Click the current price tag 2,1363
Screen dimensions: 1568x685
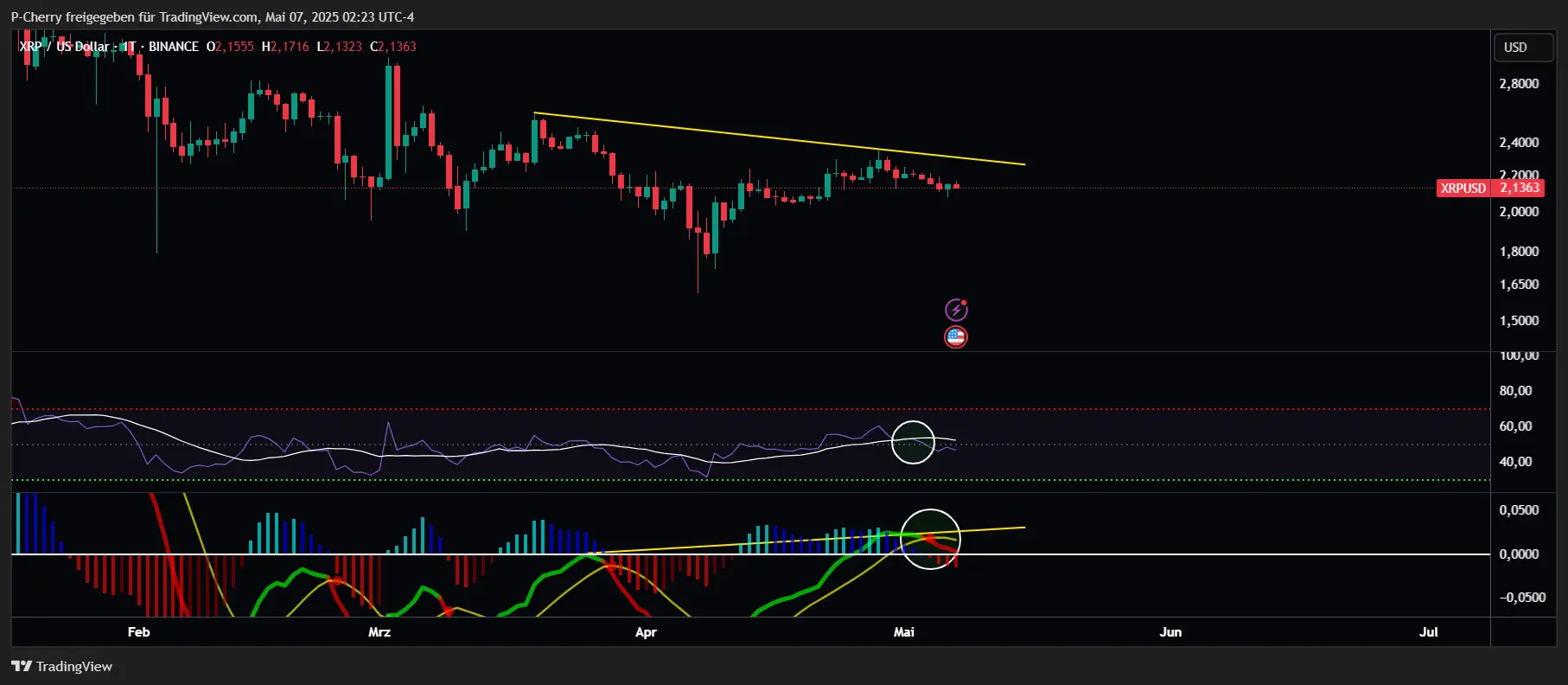[1520, 188]
